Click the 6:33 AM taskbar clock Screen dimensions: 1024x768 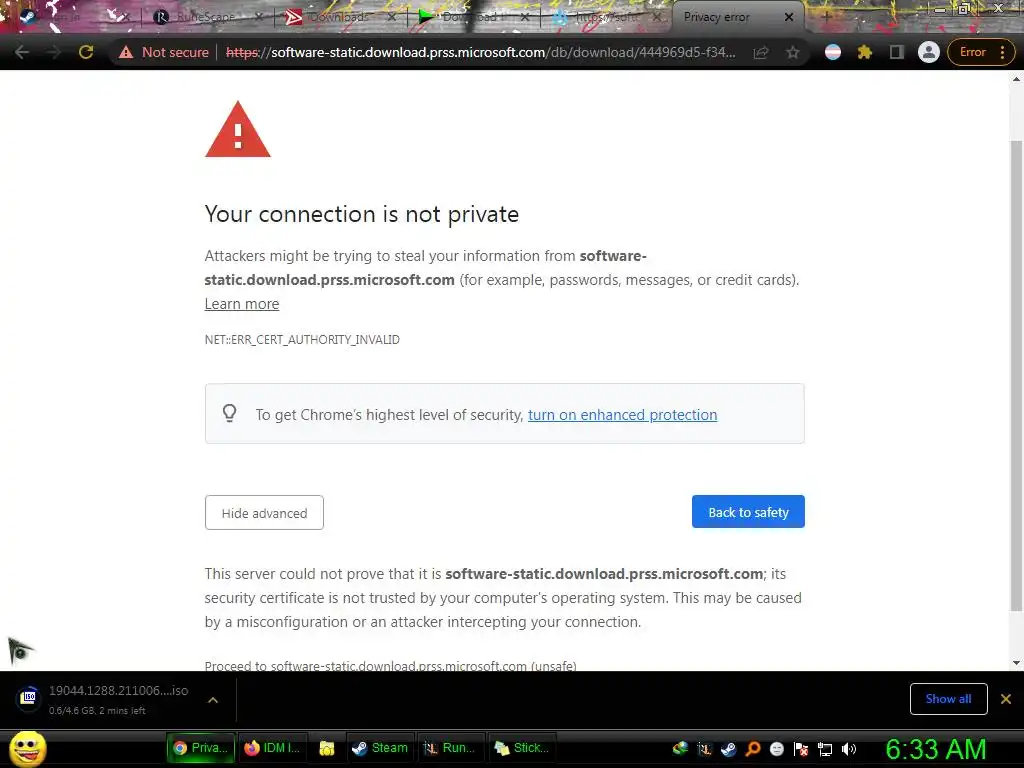pyautogui.click(x=936, y=749)
